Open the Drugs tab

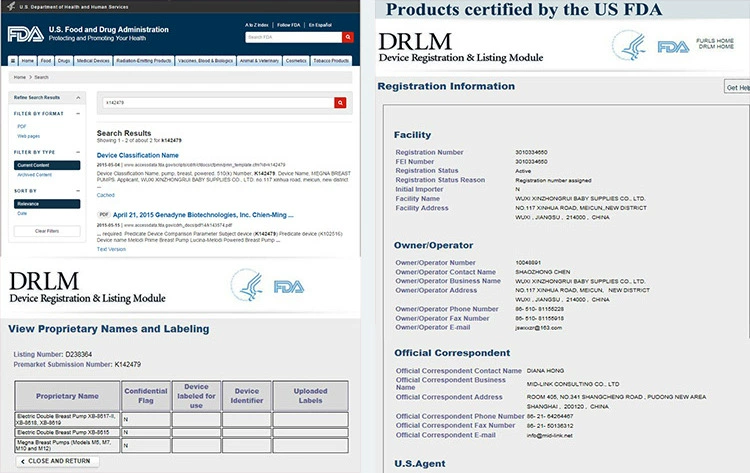[x=64, y=61]
